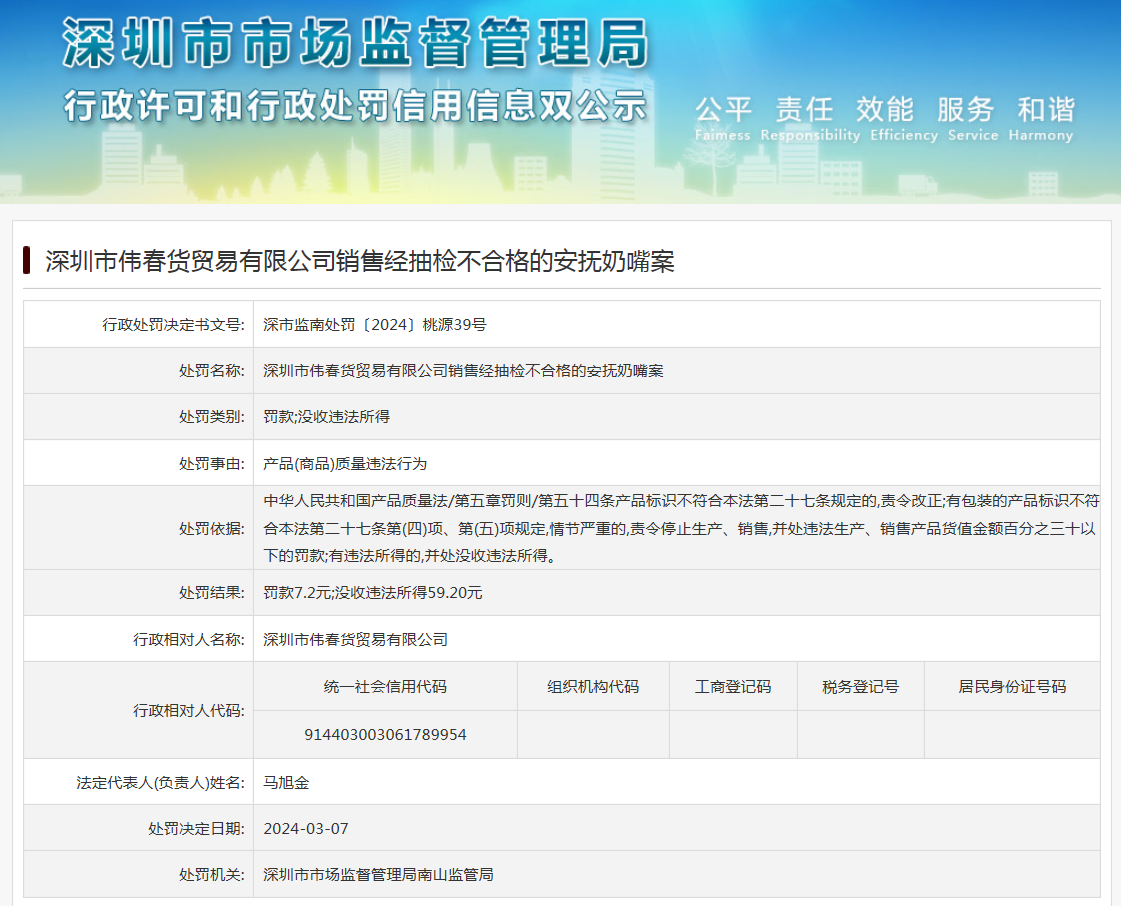The width and height of the screenshot is (1121, 906).
Task: Click the 处罚机关 value 南山监管局
Action: [378, 874]
